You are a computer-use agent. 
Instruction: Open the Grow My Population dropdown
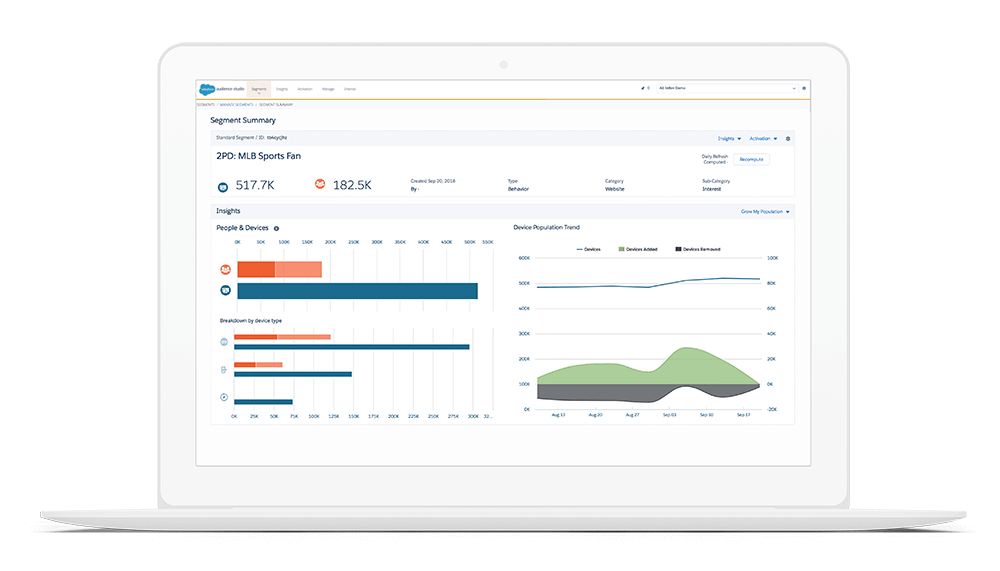tap(765, 212)
